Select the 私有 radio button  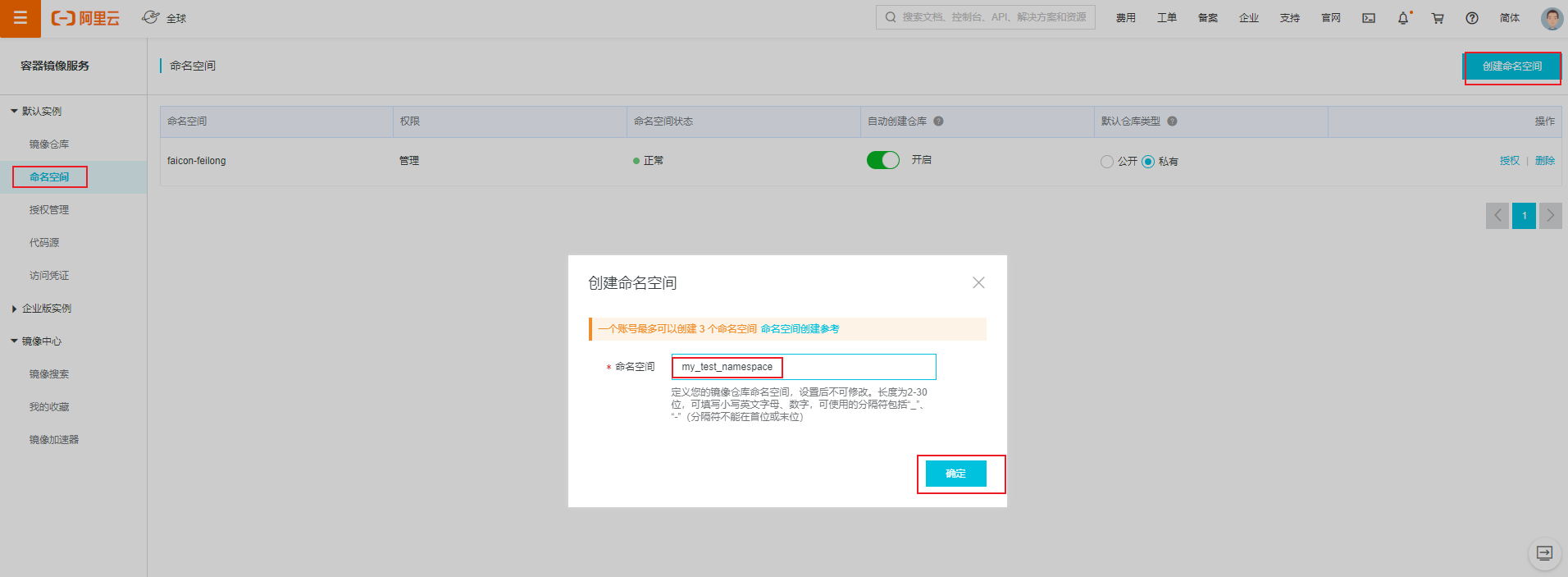click(x=1148, y=162)
